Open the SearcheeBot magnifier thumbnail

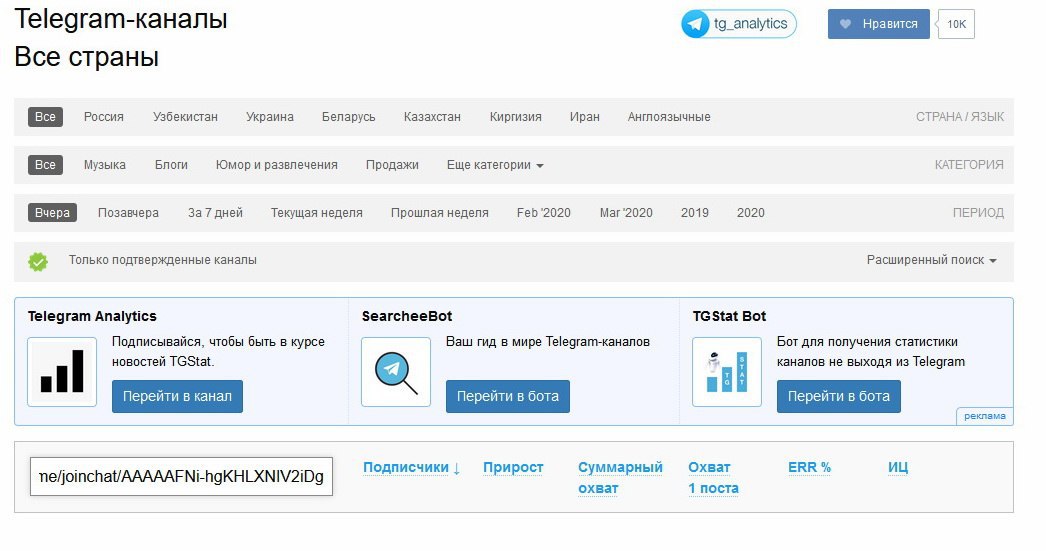point(396,372)
